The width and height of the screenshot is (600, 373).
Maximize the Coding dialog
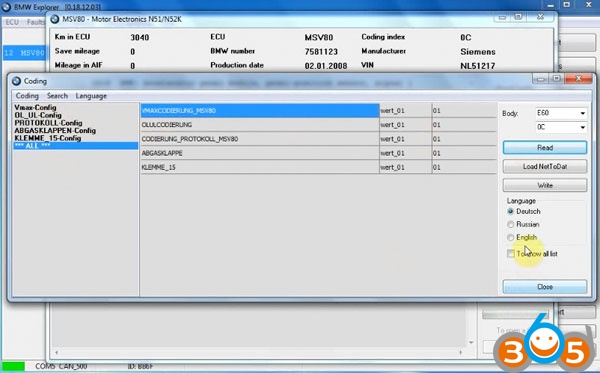pos(557,79)
